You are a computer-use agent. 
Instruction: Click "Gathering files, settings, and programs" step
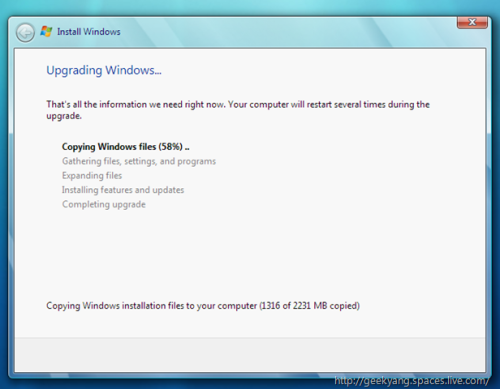coord(139,161)
